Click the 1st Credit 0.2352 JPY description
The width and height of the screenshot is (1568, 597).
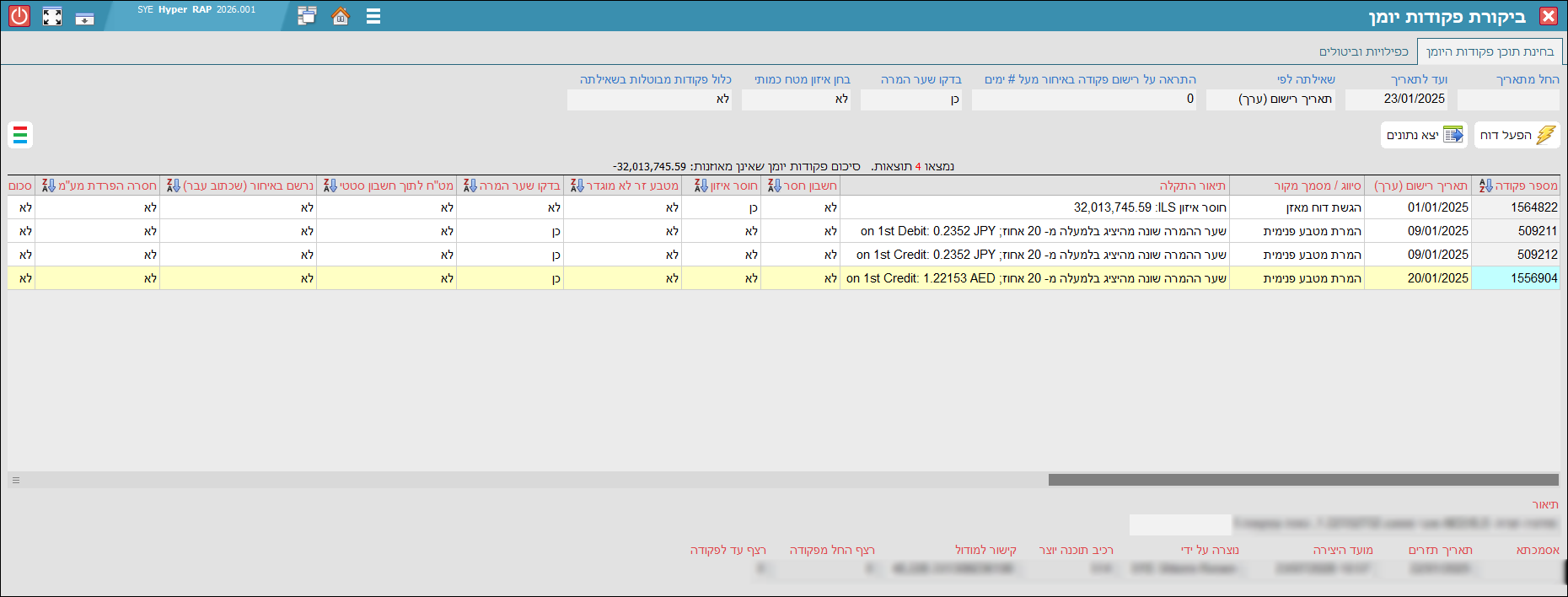pyautogui.click(x=1035, y=255)
